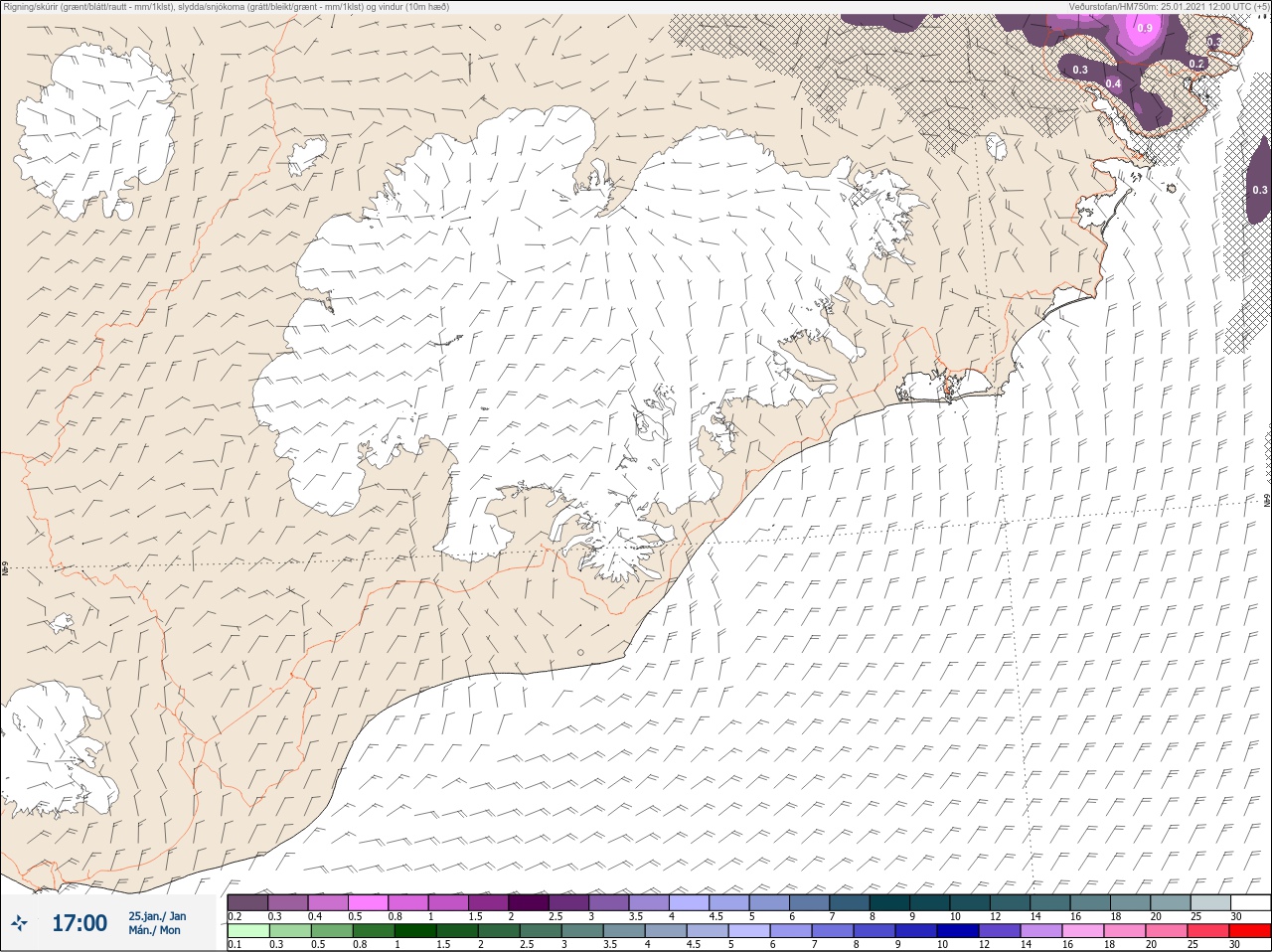The image size is (1272, 952).
Task: Click the 0.4 precipitation value on the map
Action: [1113, 84]
